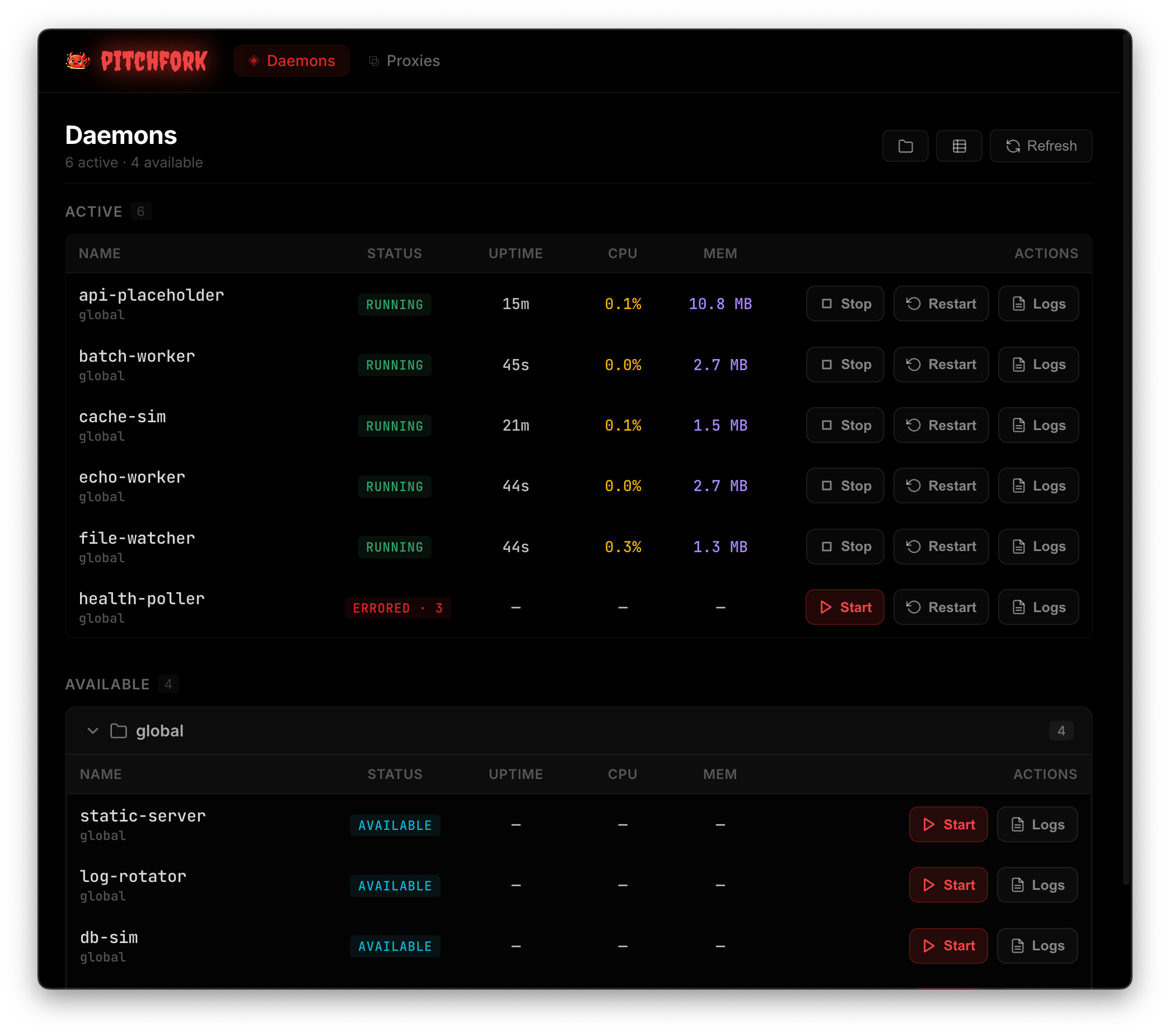1170x1036 pixels.
Task: Refresh the daemons list
Action: point(1041,146)
